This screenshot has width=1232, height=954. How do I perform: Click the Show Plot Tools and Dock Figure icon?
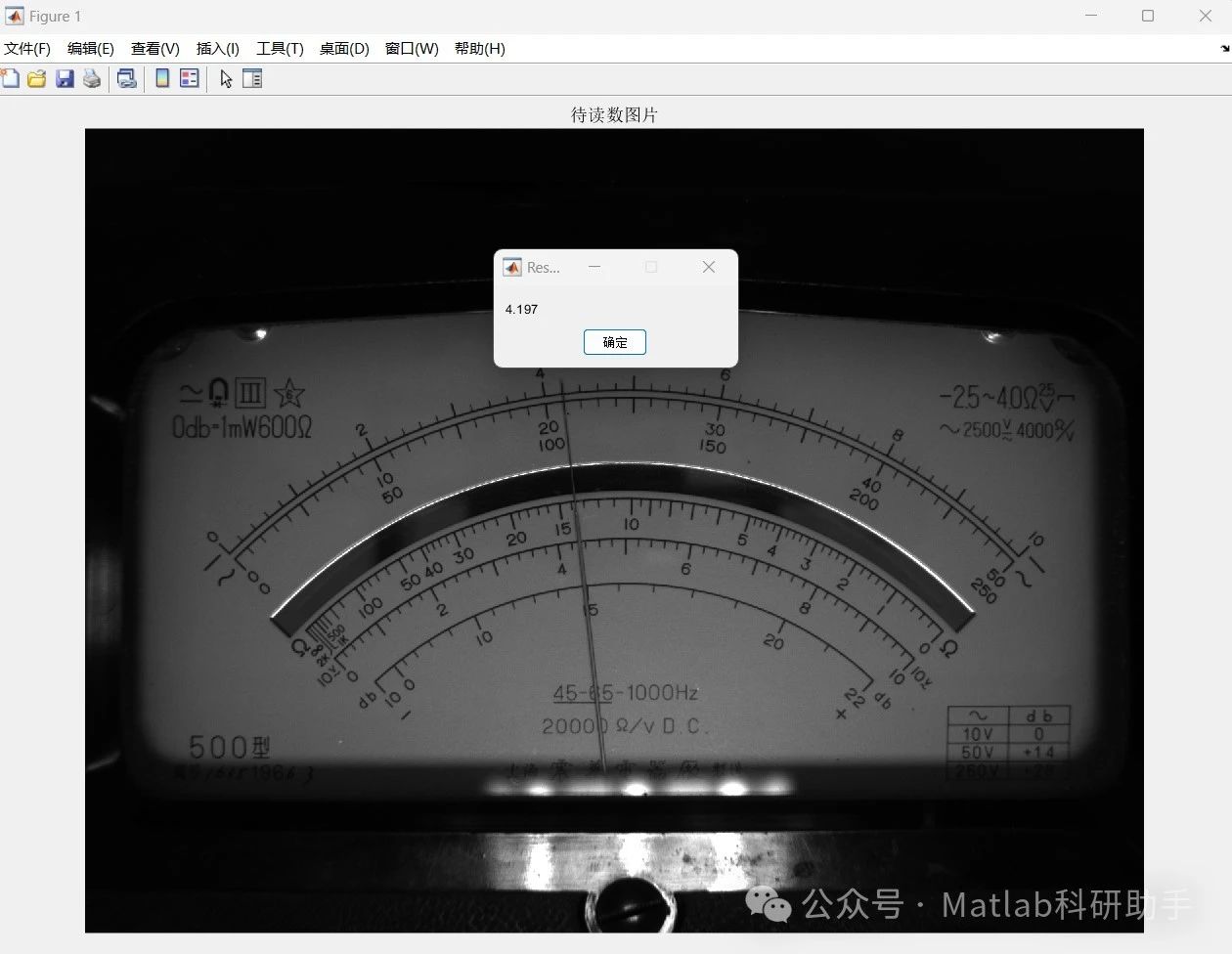pos(252,78)
